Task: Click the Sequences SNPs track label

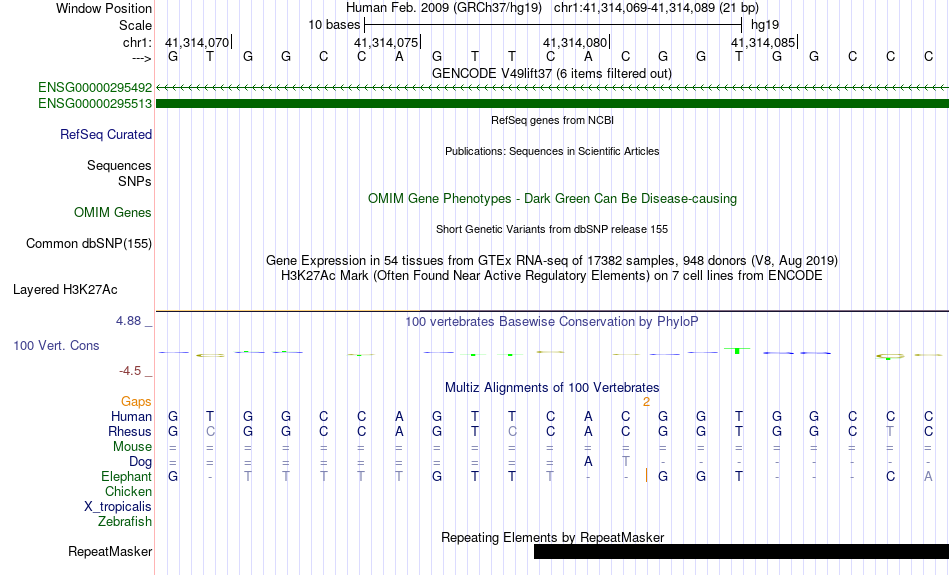Action: [119, 173]
